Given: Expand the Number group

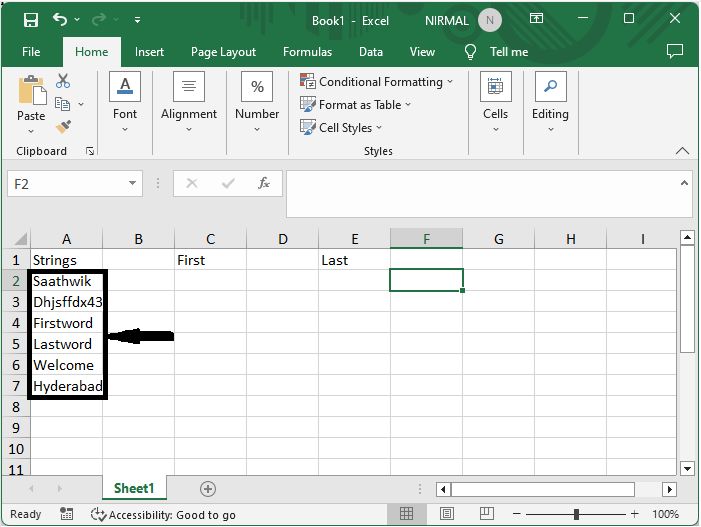Looking at the screenshot, I should coord(257,102).
